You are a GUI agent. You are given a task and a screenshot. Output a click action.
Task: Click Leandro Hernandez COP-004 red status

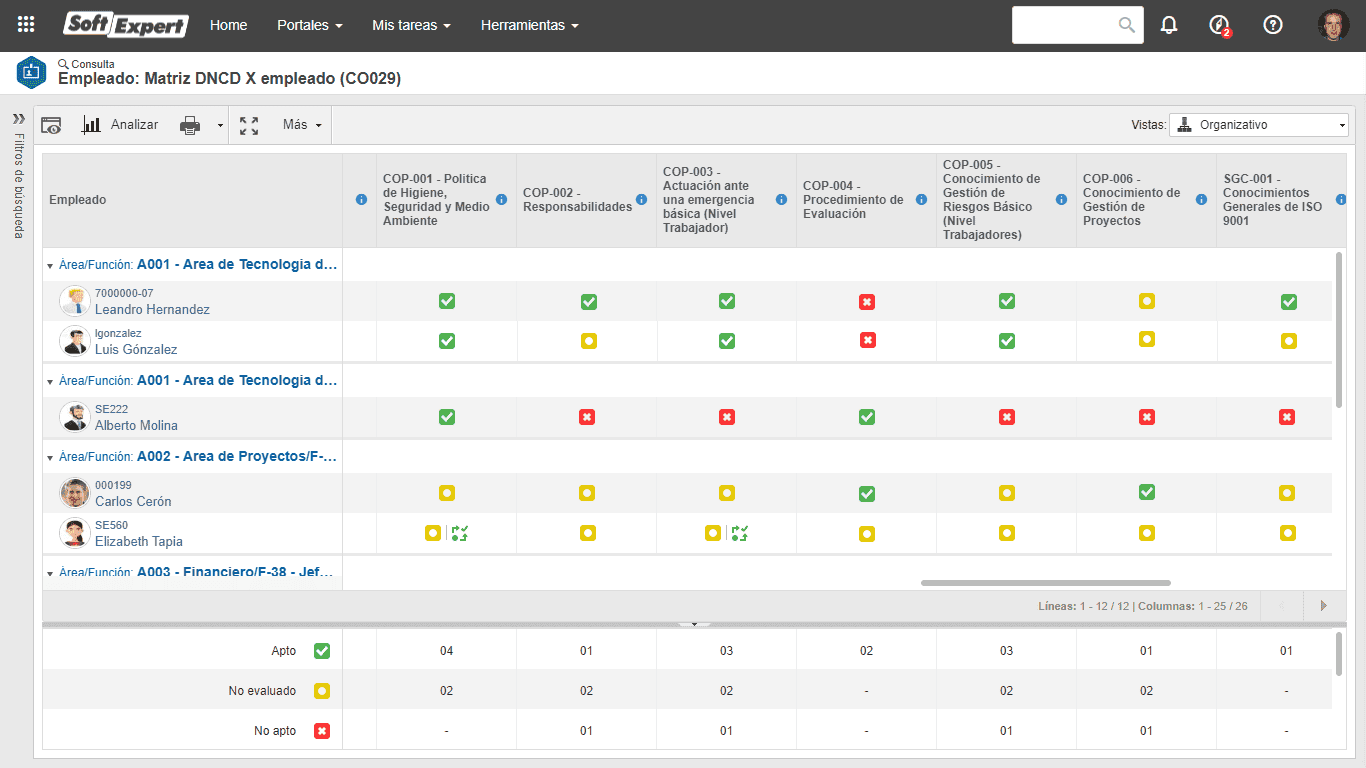867,301
